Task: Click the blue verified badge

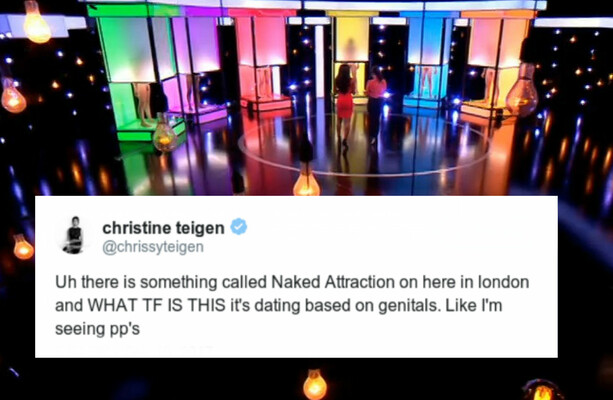Action: point(238,227)
